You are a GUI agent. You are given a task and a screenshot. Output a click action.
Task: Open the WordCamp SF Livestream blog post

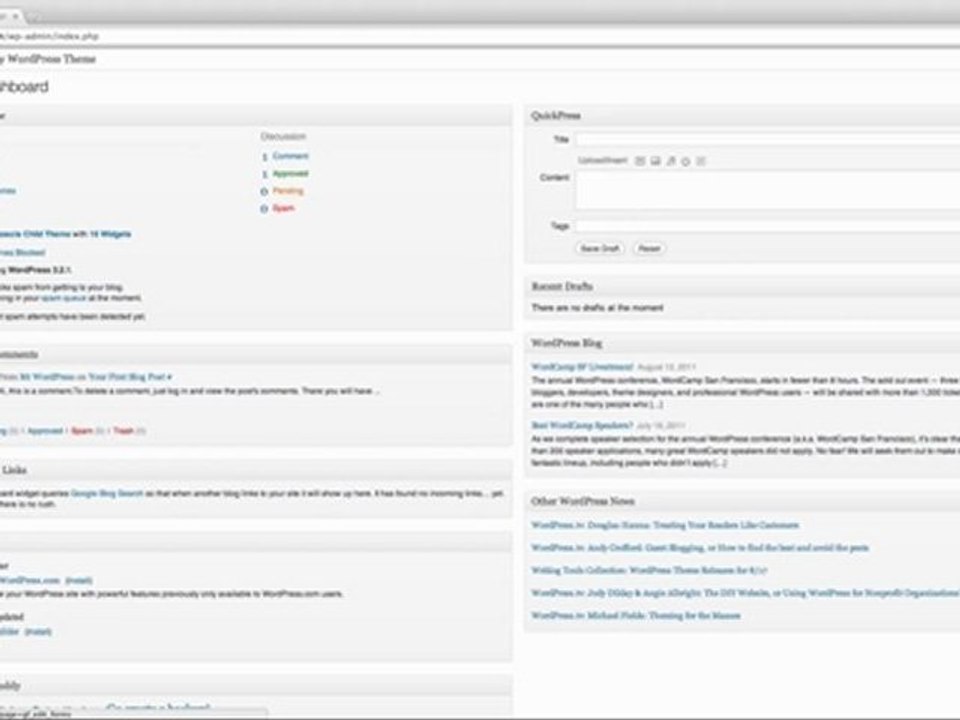(x=582, y=367)
